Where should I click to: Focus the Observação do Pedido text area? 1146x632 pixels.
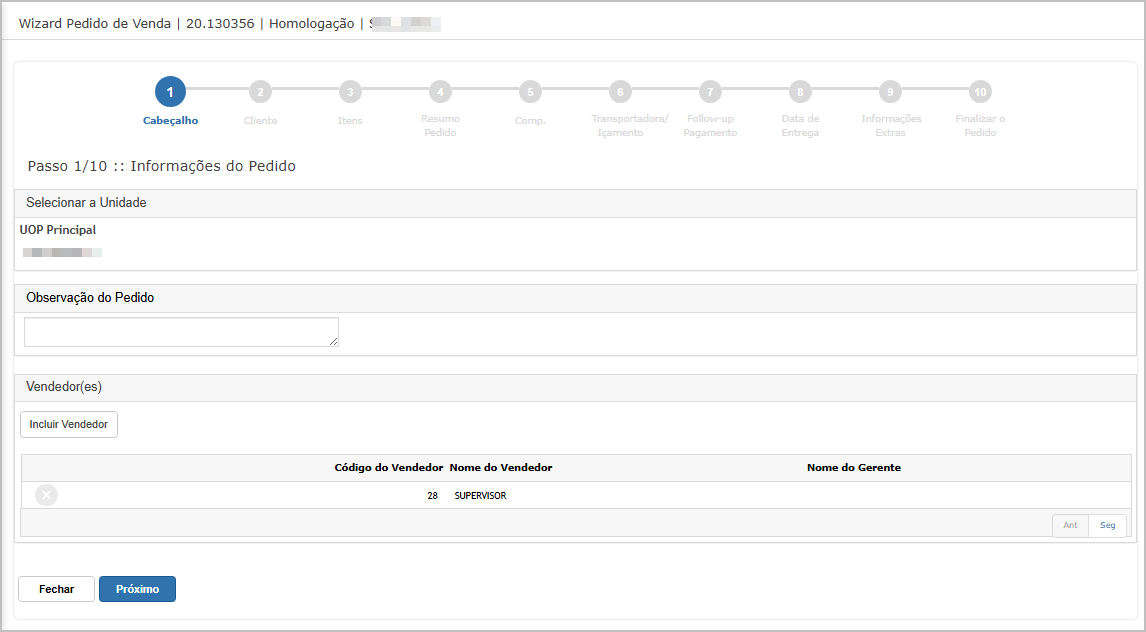pyautogui.click(x=181, y=332)
